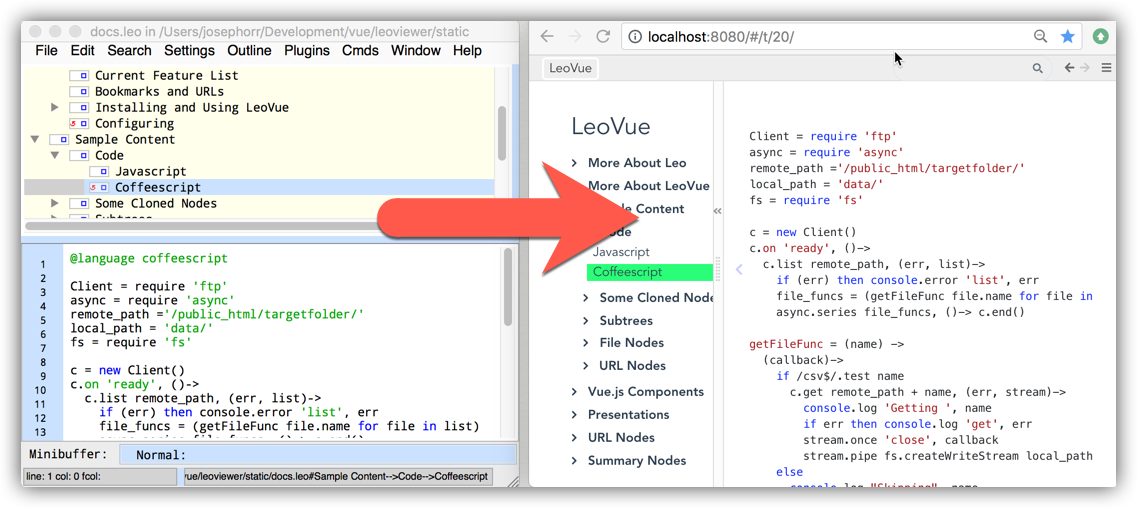Click the node box icon of Bookmarks and URLs
This screenshot has height=508, width=1137.
pos(79,91)
